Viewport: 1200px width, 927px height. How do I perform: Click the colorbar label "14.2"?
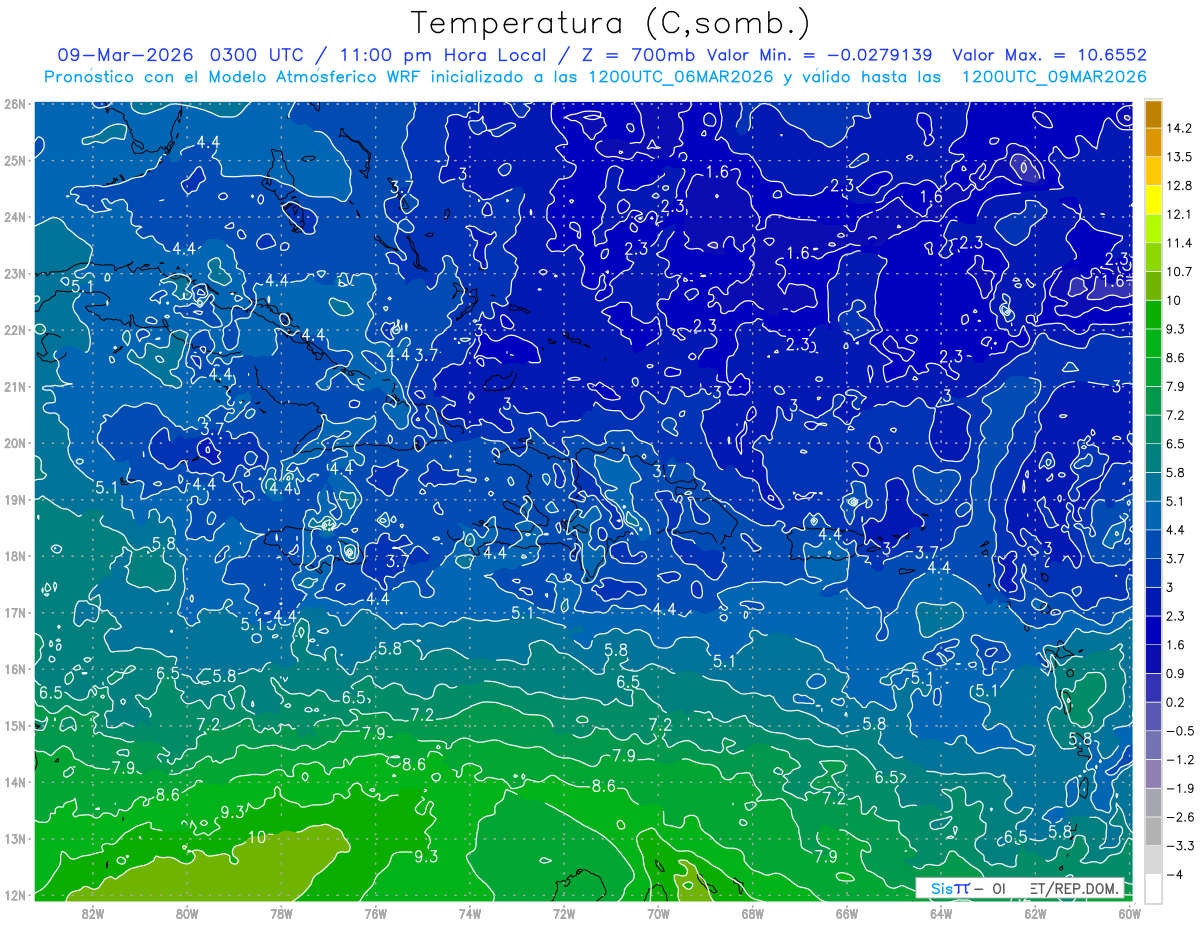pos(1181,128)
